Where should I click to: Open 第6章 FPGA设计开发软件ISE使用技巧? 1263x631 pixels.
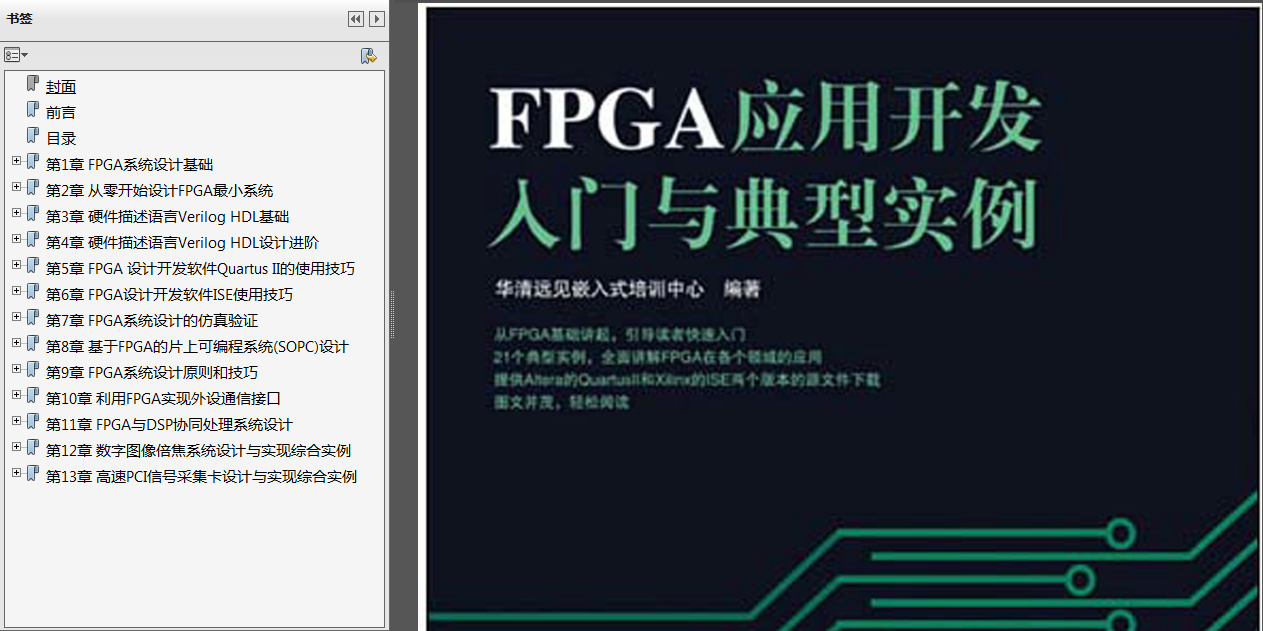pyautogui.click(x=170, y=295)
